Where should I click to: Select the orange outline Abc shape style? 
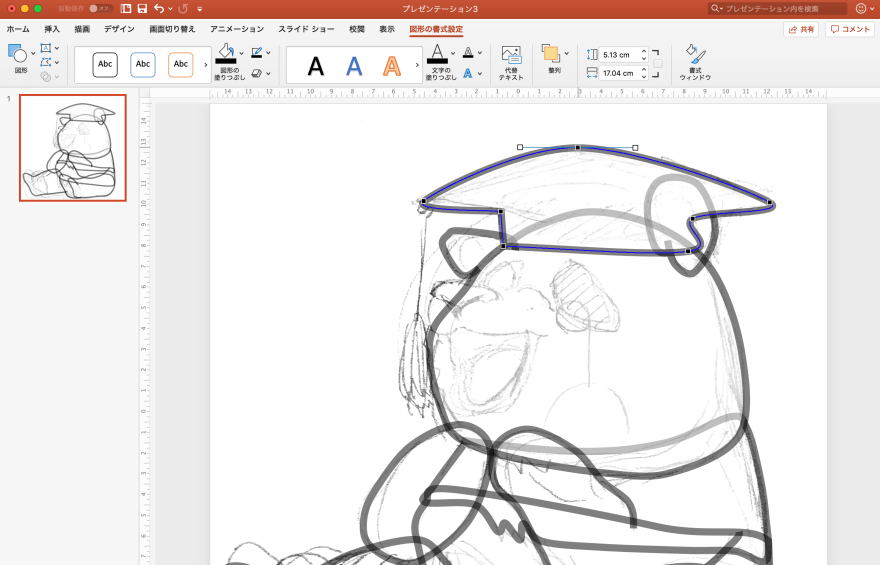(180, 65)
